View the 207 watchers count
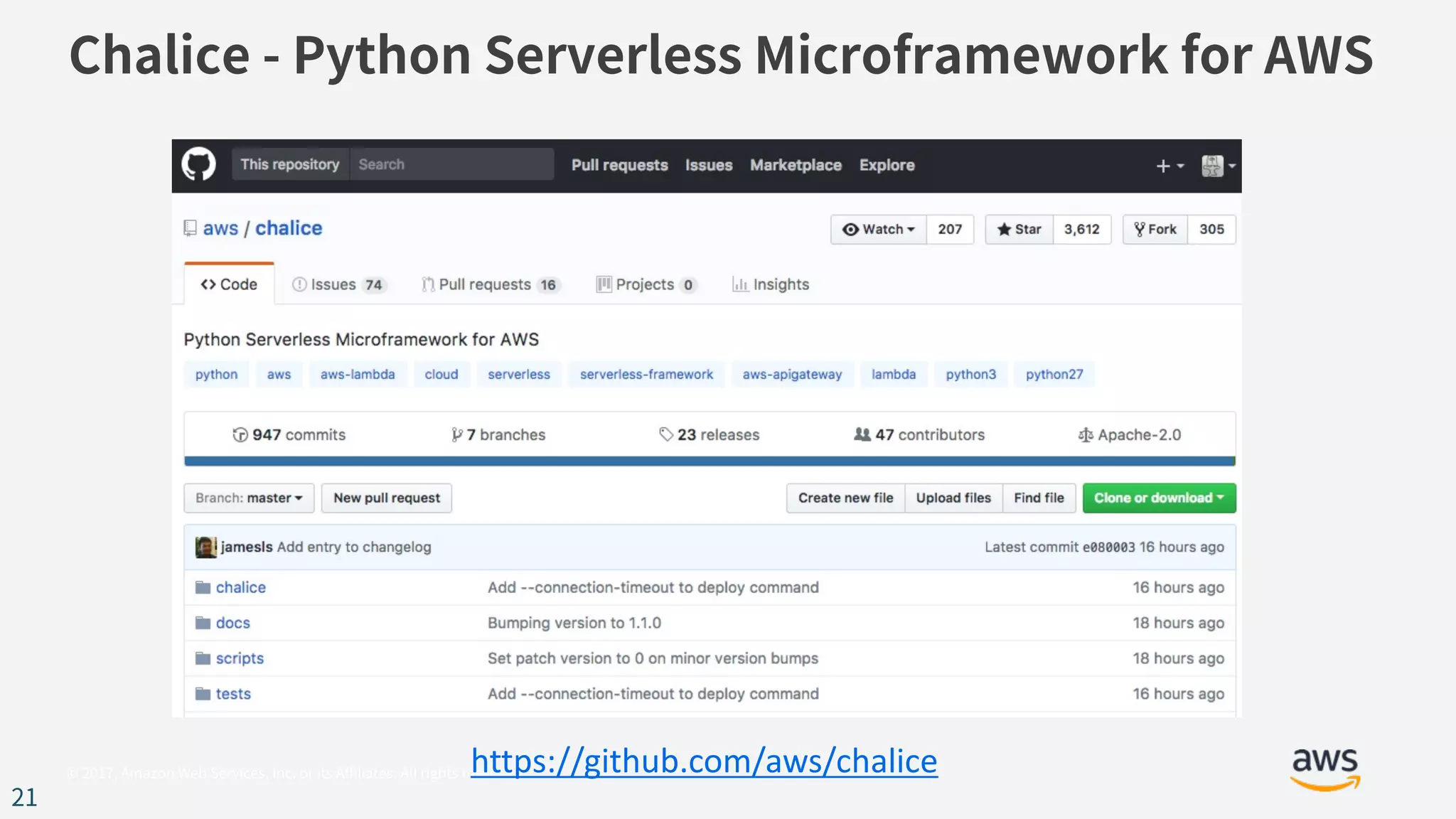The image size is (1456, 819). click(x=950, y=230)
